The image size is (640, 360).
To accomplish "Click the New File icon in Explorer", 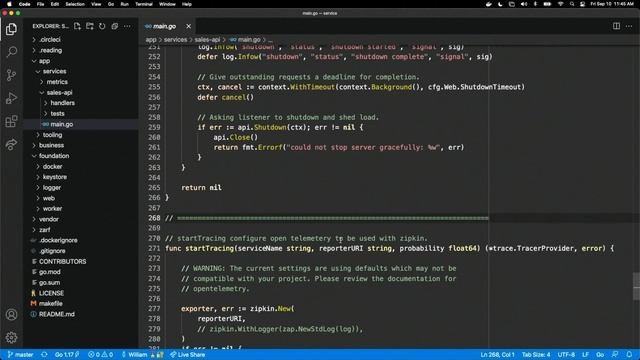I will [77, 26].
